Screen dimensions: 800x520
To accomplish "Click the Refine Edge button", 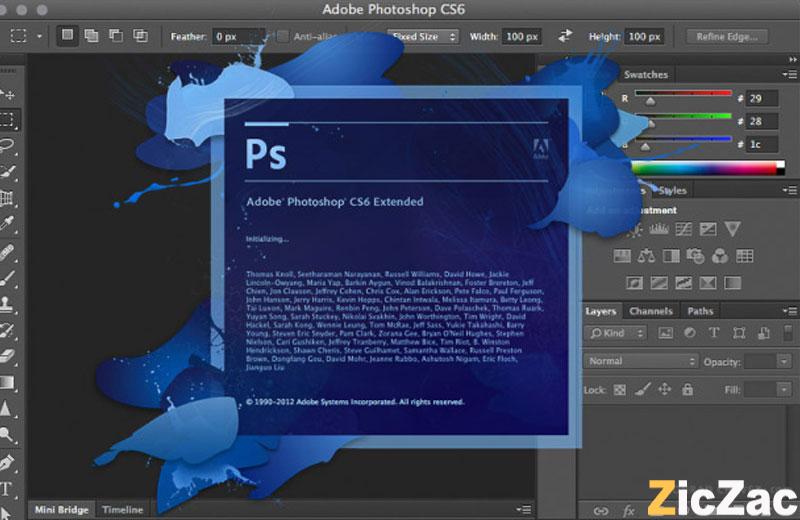I will [x=726, y=36].
